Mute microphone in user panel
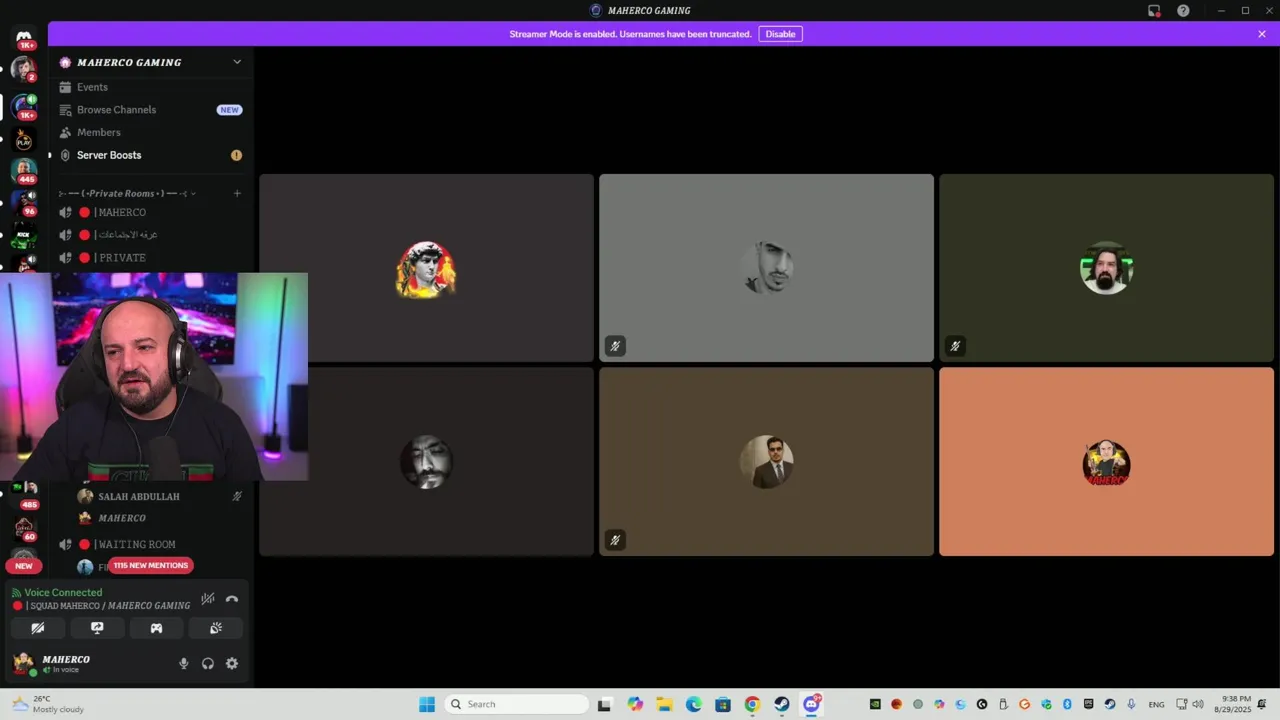The image size is (1280, 720). 183,663
